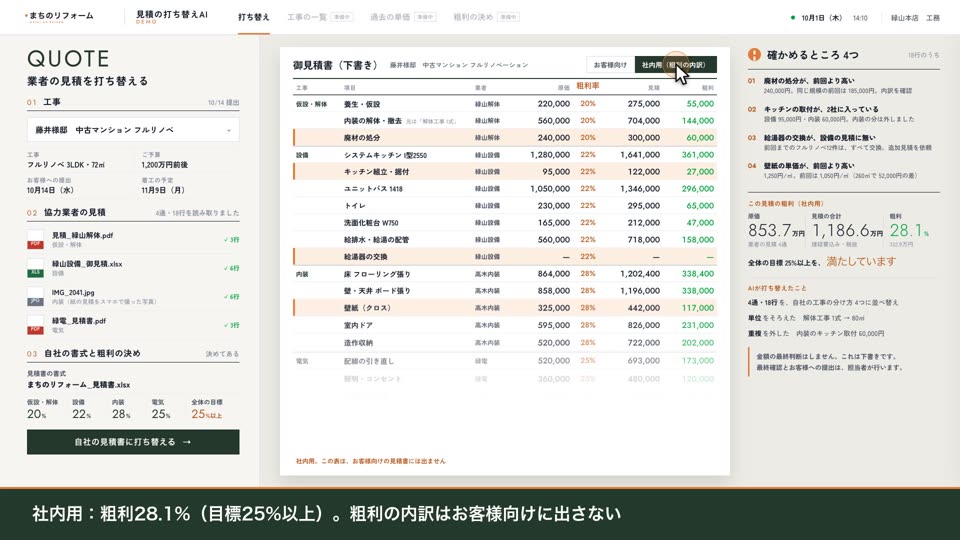Click the 廃材の処分 row name
The width and height of the screenshot is (960, 540).
pos(362,138)
